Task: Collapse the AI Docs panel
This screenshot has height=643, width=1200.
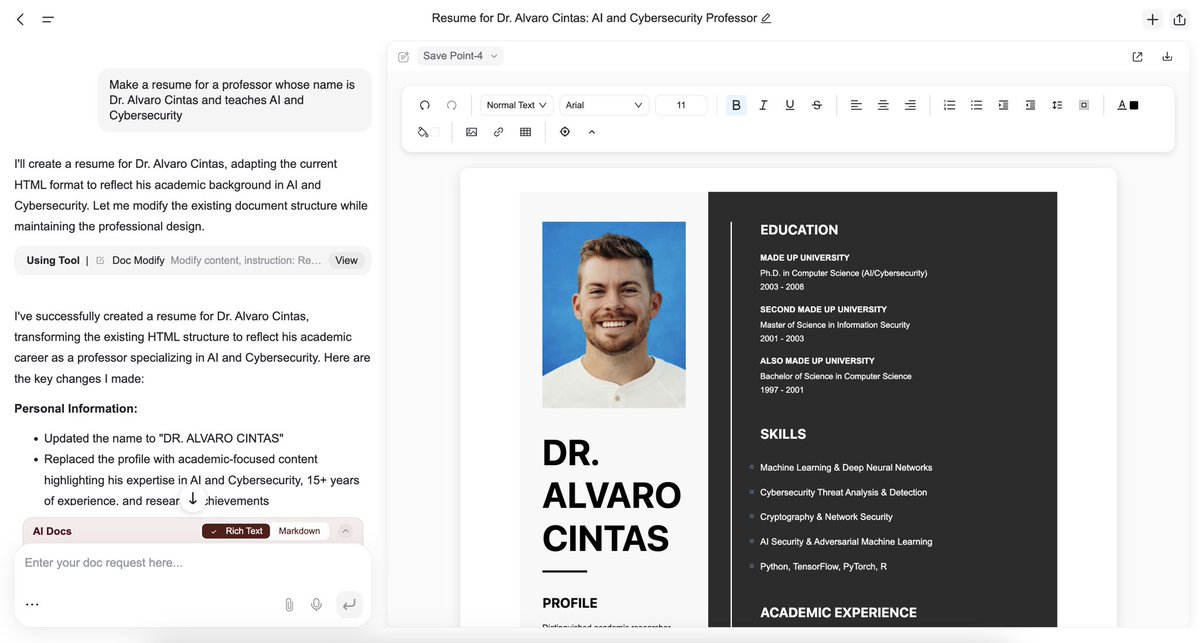Action: tap(345, 531)
